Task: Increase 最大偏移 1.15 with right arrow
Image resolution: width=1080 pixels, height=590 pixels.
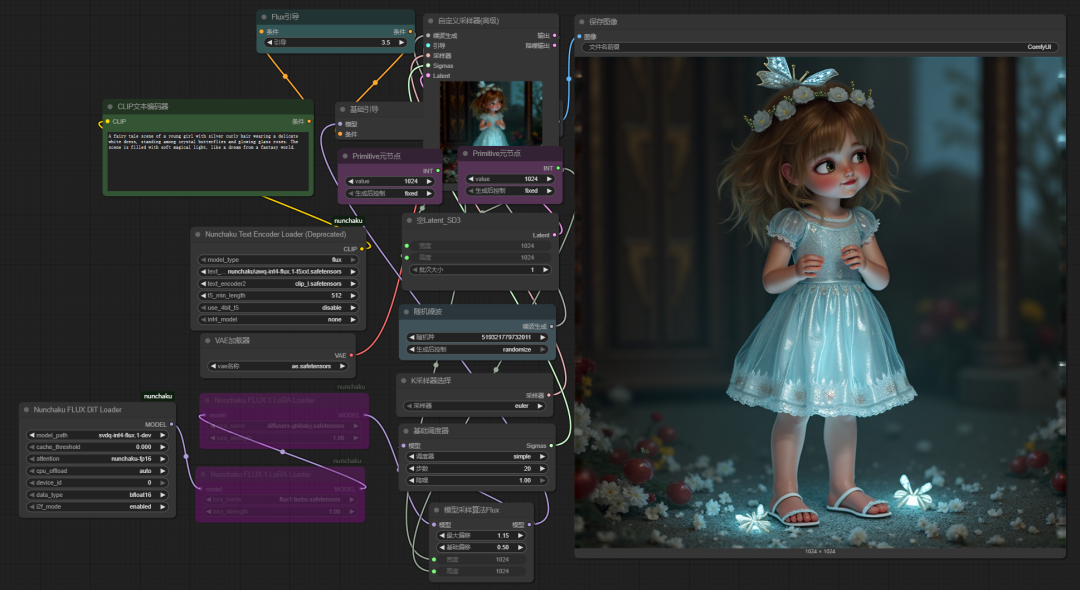Action: tap(521, 536)
